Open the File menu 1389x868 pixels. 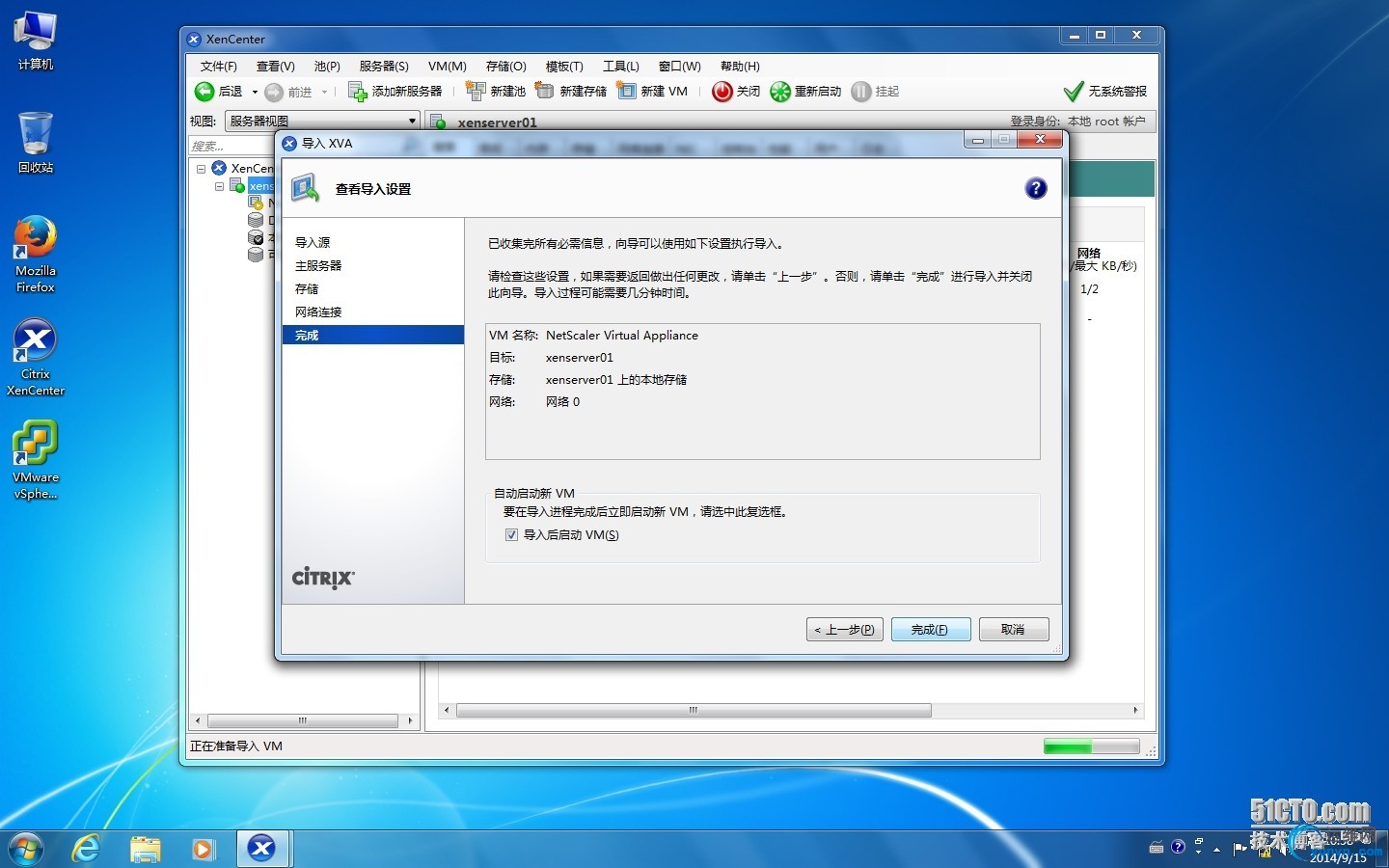218,67
